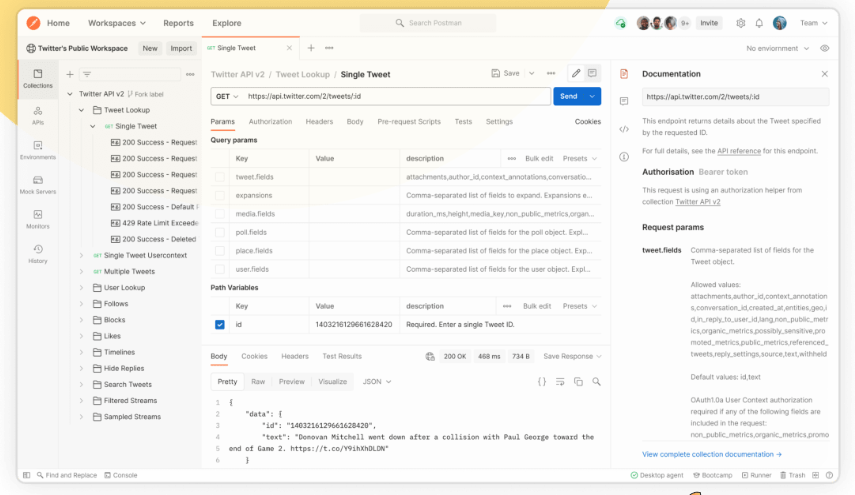This screenshot has height=495, width=855.
Task: Click the environment quick look eye icon
Action: tap(824, 48)
